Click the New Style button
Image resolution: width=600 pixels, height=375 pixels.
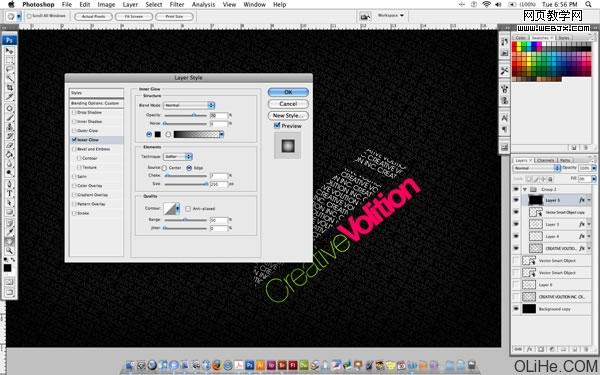288,115
